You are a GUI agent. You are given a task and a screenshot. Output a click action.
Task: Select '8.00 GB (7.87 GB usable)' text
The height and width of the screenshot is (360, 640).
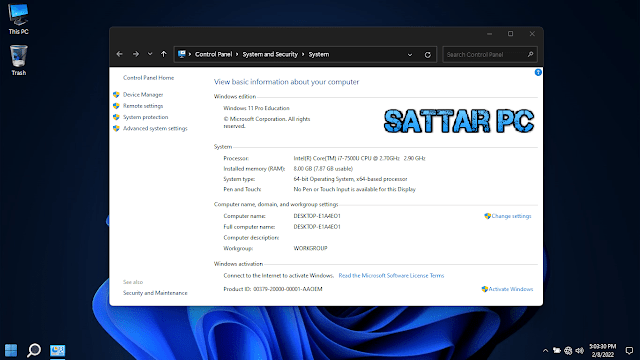[x=323, y=169]
